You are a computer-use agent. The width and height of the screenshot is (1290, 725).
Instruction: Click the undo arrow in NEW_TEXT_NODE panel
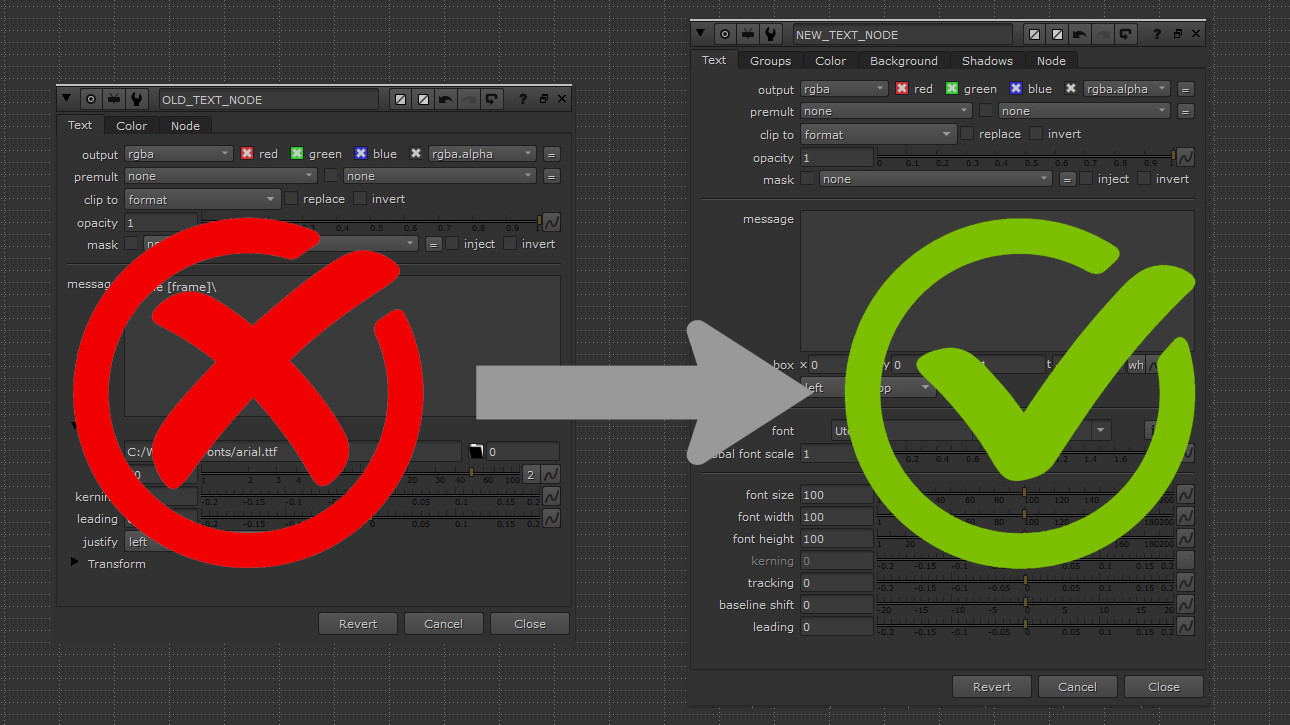(x=1079, y=34)
